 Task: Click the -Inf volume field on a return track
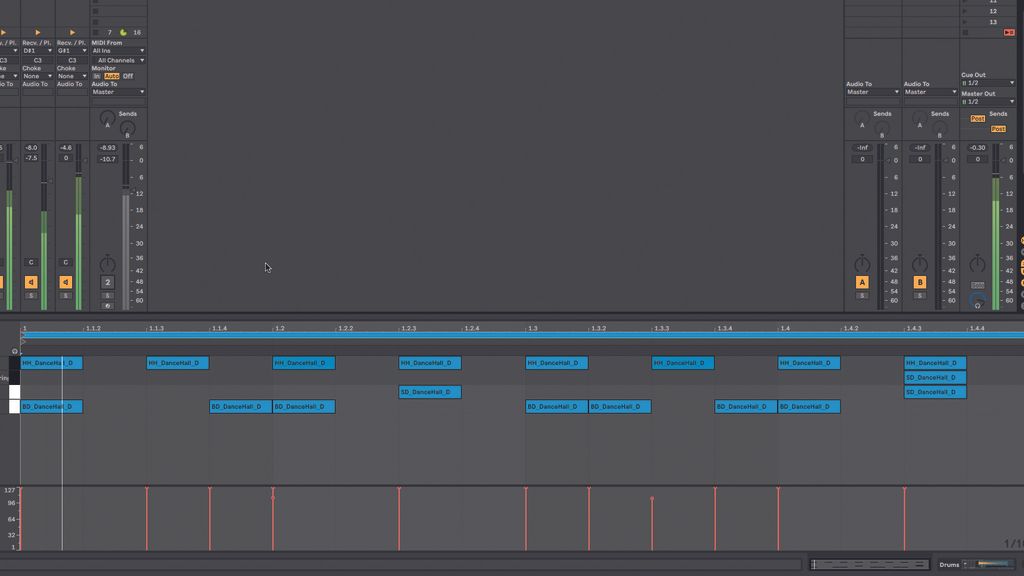[861, 147]
